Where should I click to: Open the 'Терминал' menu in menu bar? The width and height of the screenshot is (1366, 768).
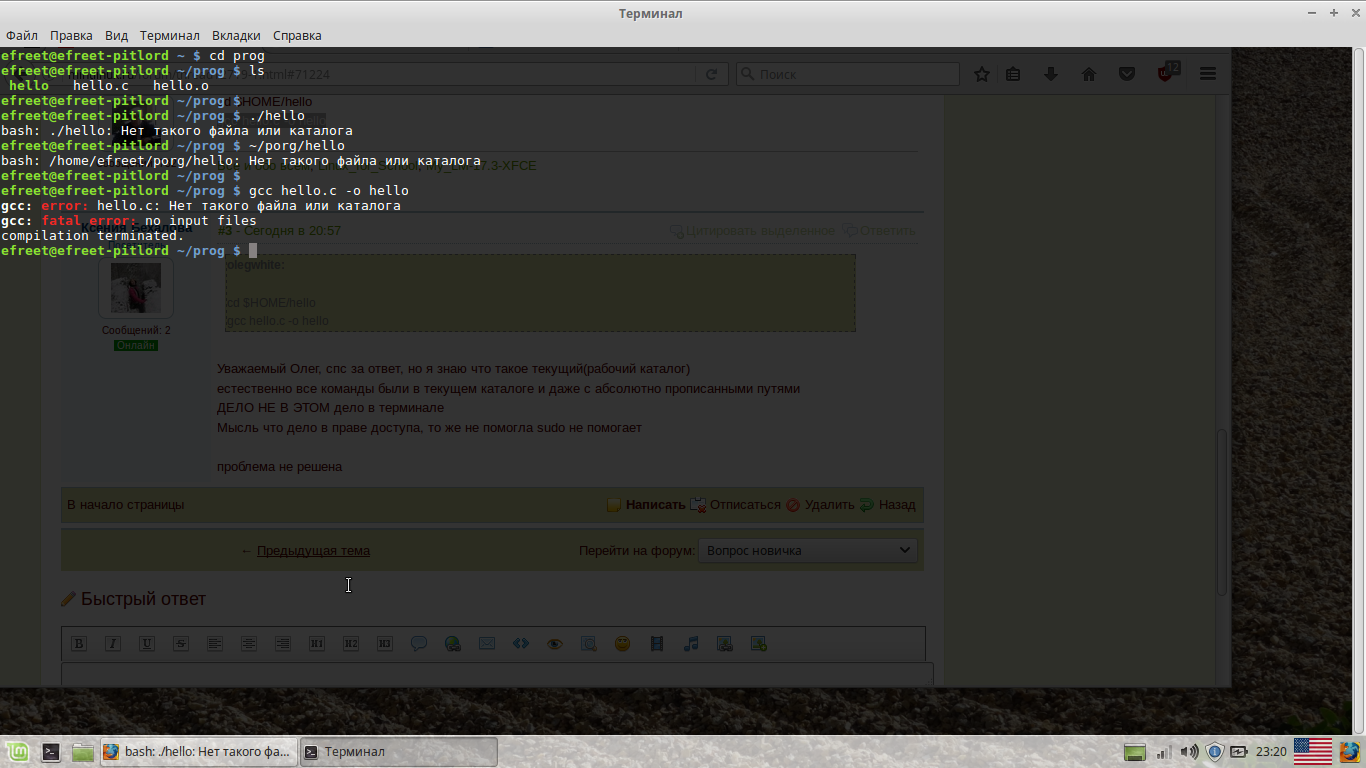point(169,35)
